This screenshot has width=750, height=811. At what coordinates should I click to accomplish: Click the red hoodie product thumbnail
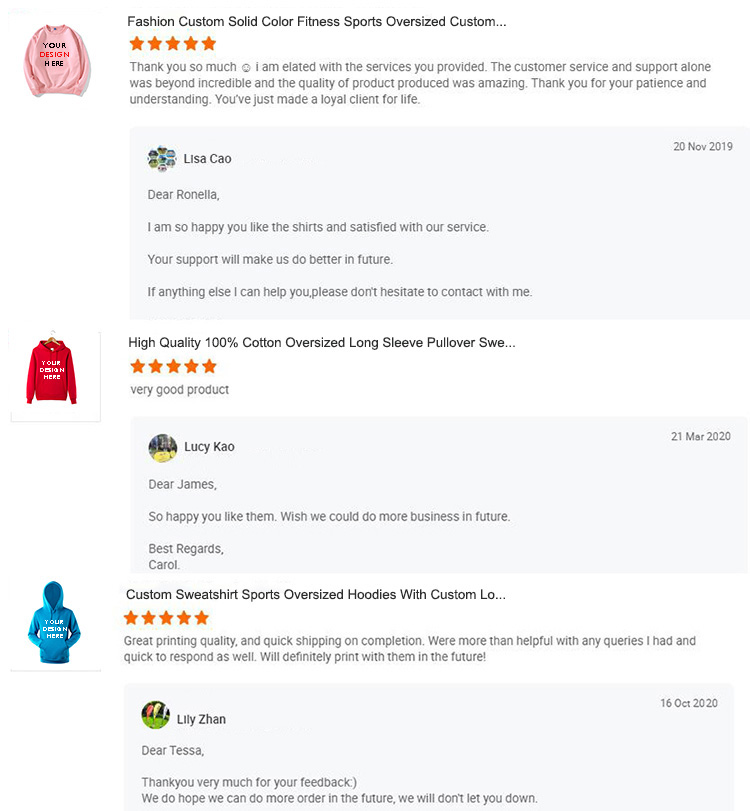point(55,374)
